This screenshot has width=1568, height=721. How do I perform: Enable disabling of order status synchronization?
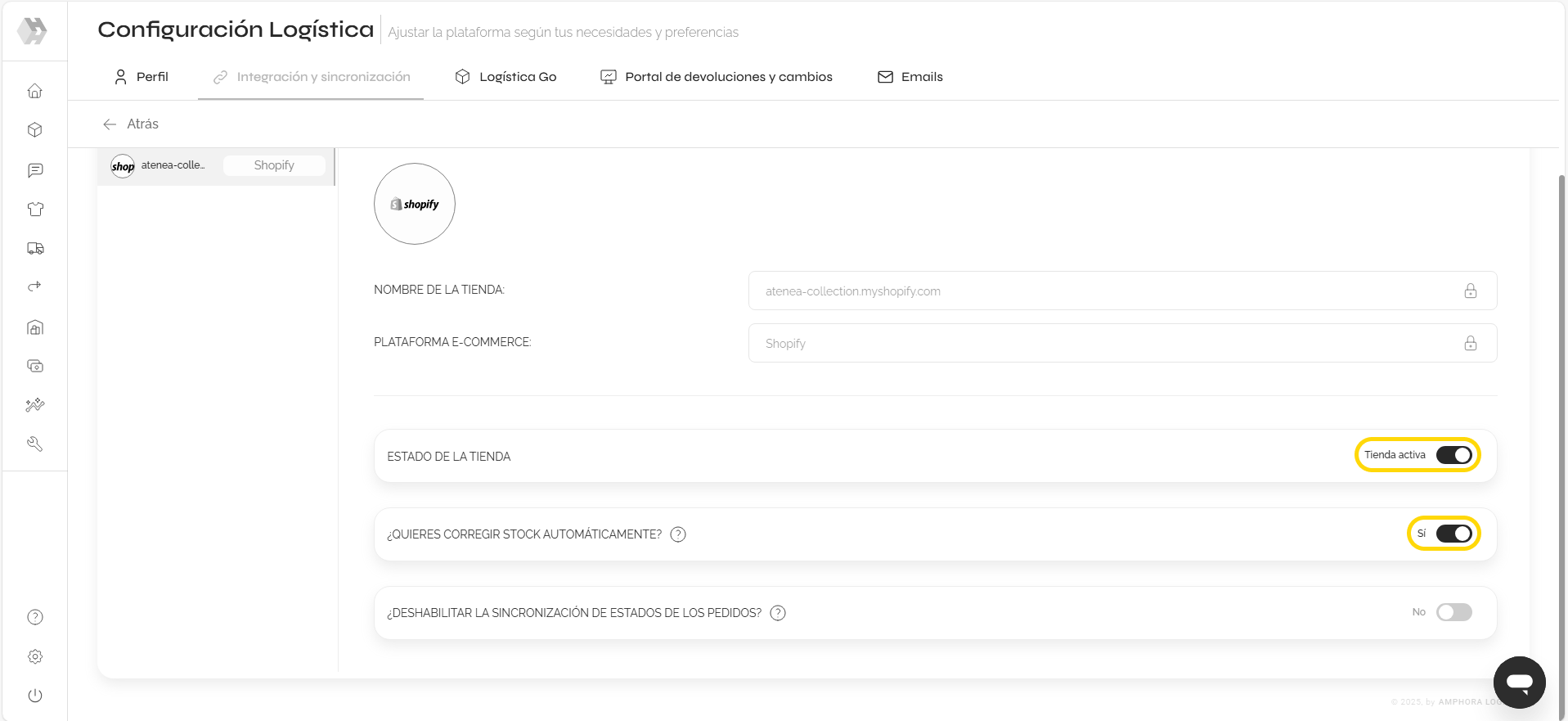(x=1453, y=612)
